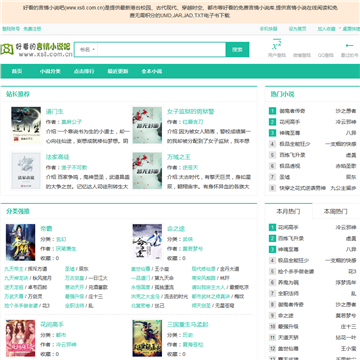Open the 帝霸 novel cover
The image size is (360, 360).
pos(20,242)
